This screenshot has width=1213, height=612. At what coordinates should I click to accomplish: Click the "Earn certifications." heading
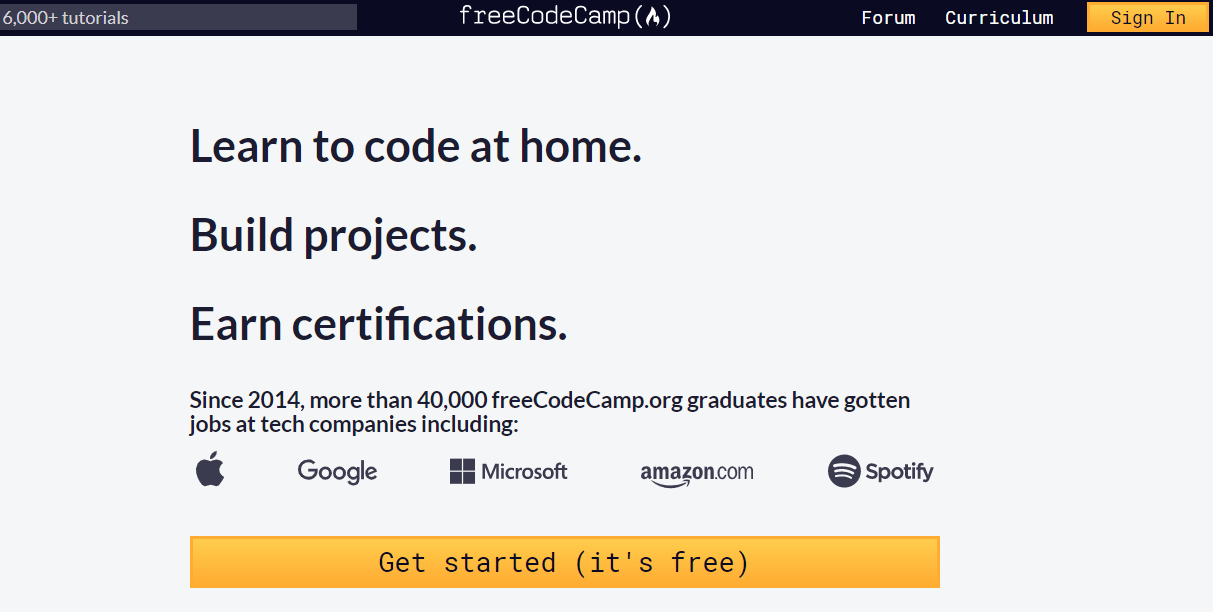click(x=378, y=324)
